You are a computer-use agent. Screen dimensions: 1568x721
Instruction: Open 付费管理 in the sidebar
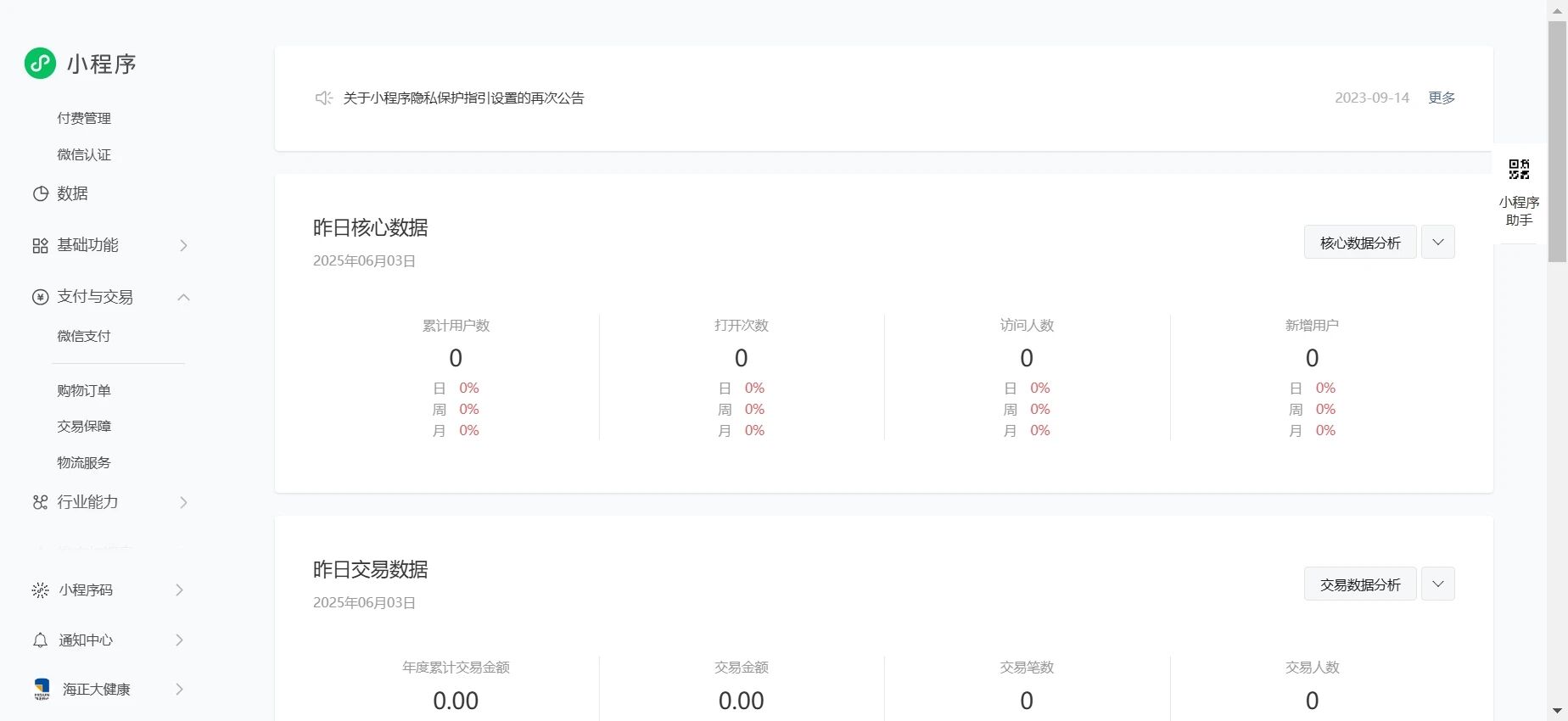click(x=84, y=118)
